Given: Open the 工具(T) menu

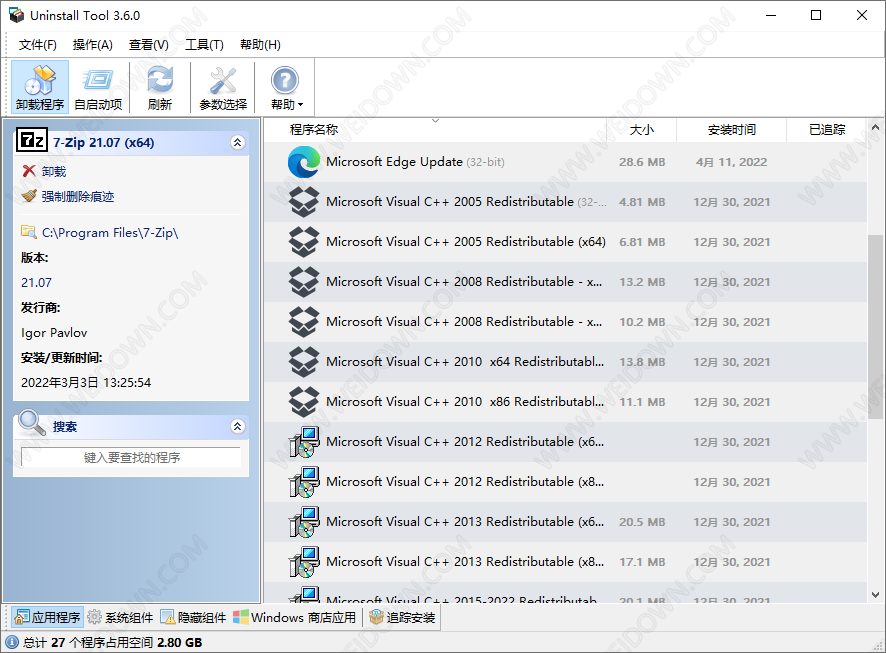Looking at the screenshot, I should click(x=204, y=45).
